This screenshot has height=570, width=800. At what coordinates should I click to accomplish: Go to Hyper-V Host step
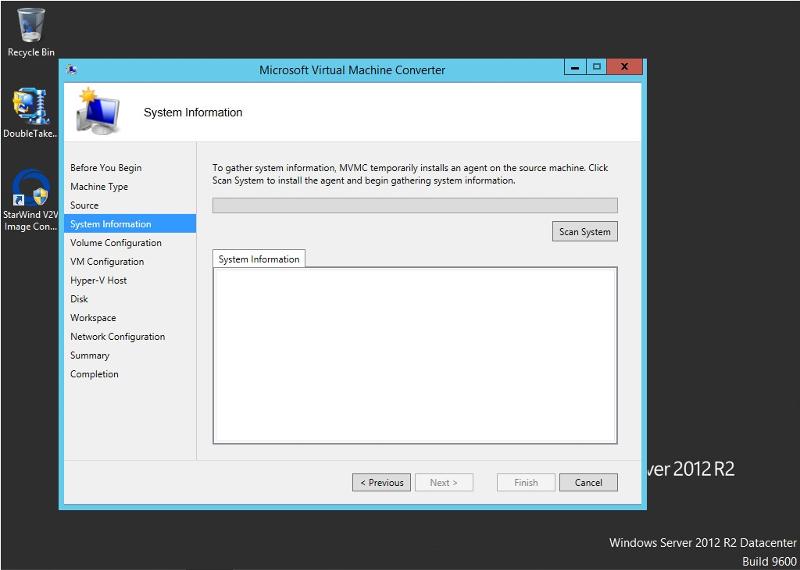[98, 281]
